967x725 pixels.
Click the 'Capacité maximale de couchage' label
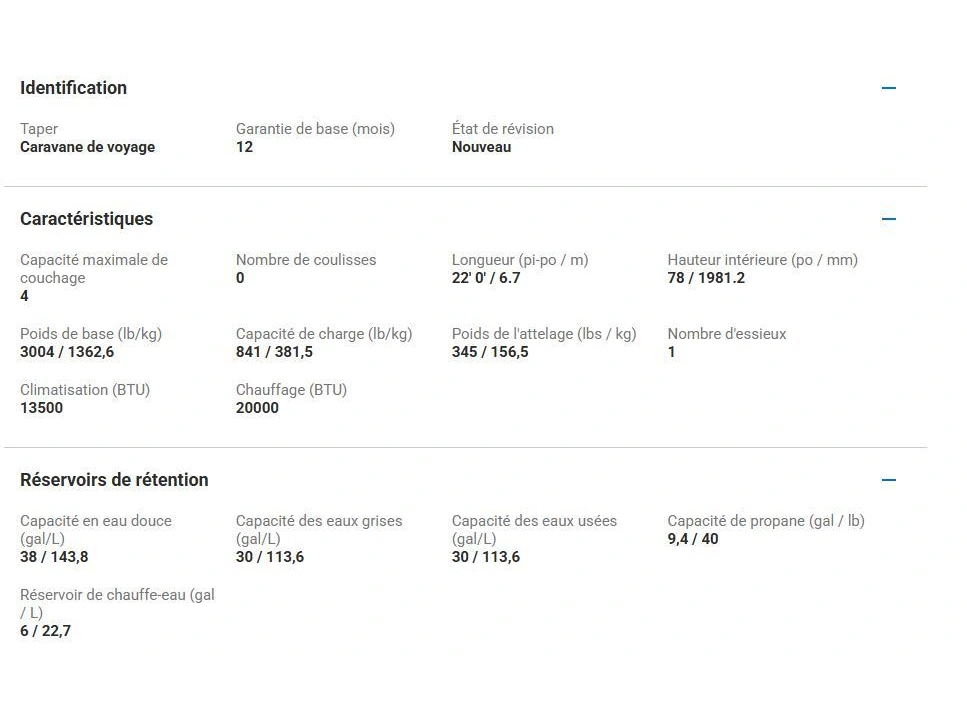coord(94,269)
